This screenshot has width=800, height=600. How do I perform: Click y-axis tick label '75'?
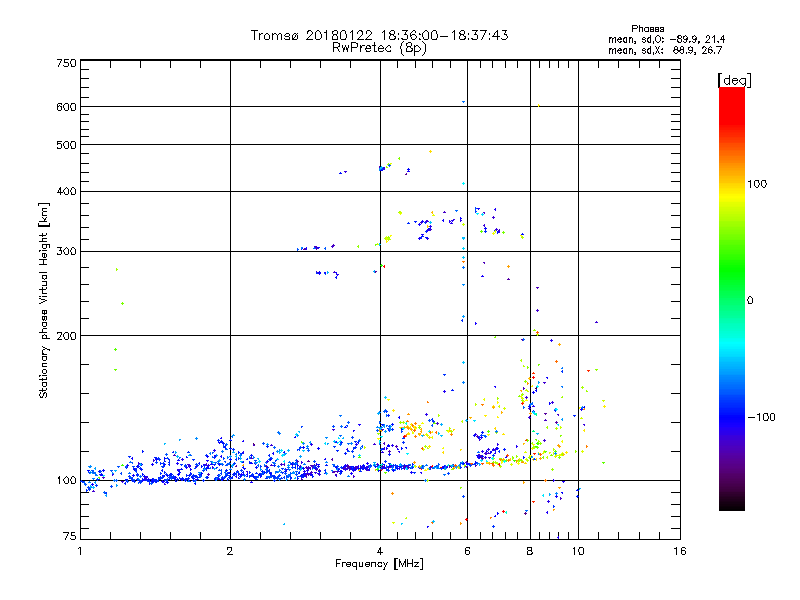point(70,536)
